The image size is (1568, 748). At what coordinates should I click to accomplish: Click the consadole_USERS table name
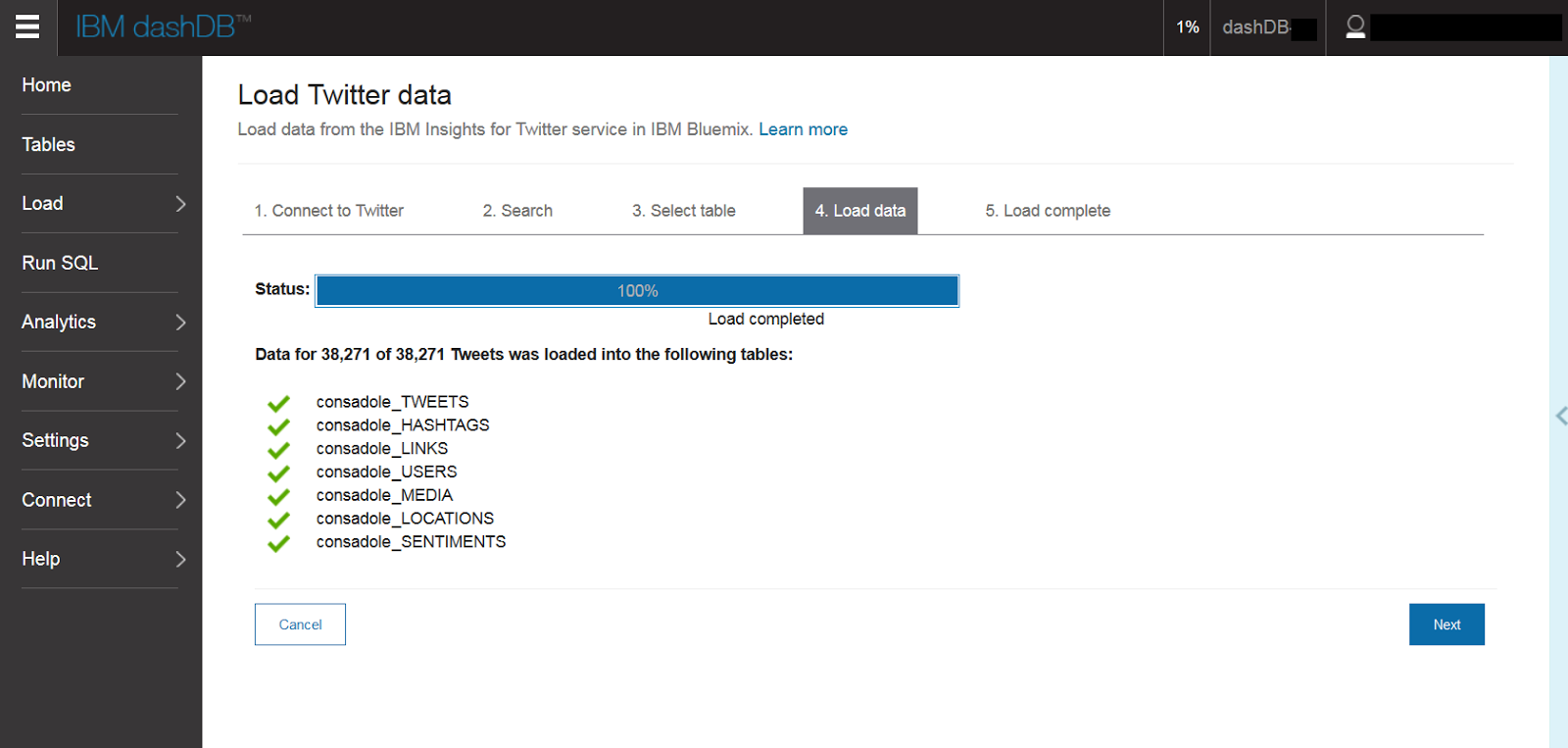(x=386, y=473)
